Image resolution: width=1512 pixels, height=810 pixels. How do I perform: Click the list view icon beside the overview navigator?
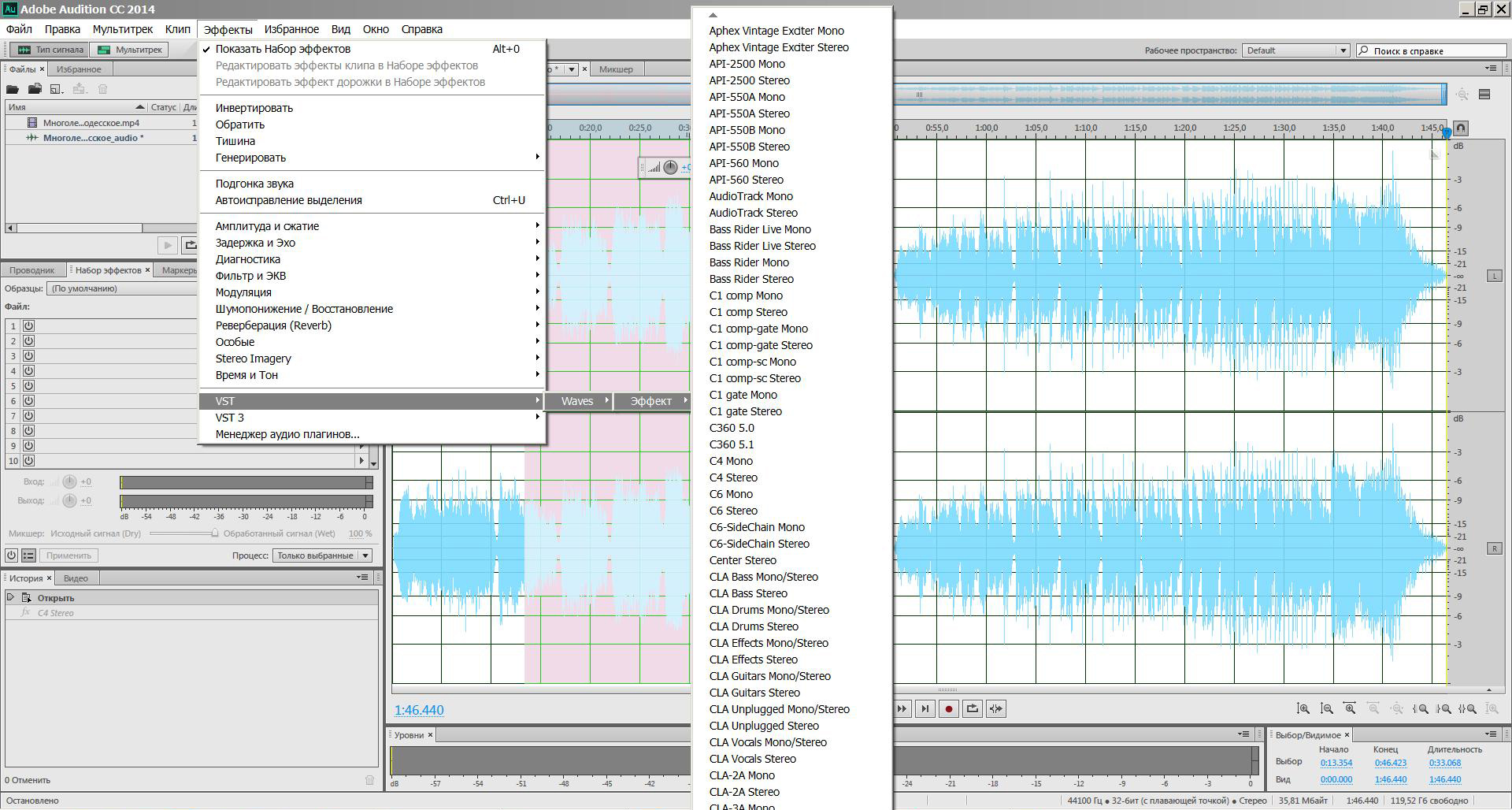1484,95
